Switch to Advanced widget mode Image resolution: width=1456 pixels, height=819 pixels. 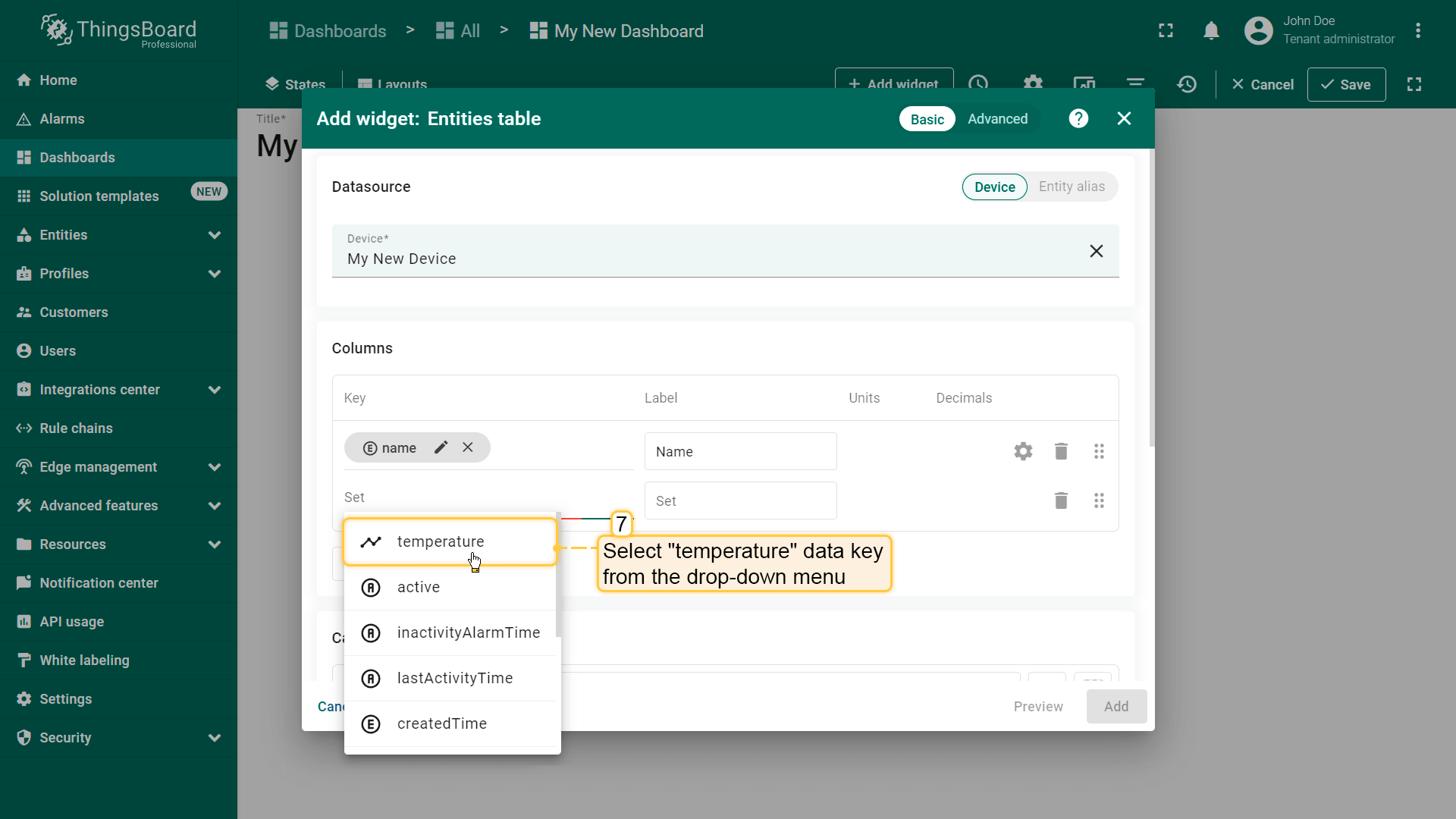997,119
